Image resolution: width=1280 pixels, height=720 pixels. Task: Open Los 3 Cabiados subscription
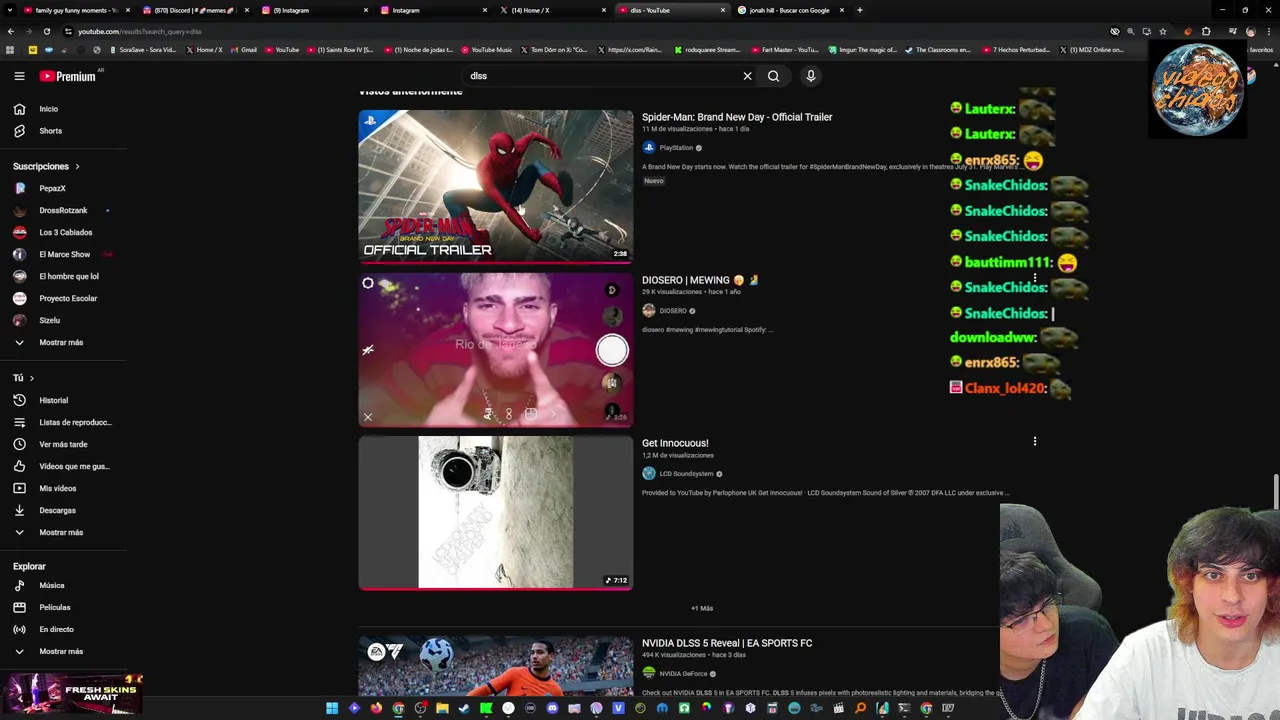tap(63, 232)
